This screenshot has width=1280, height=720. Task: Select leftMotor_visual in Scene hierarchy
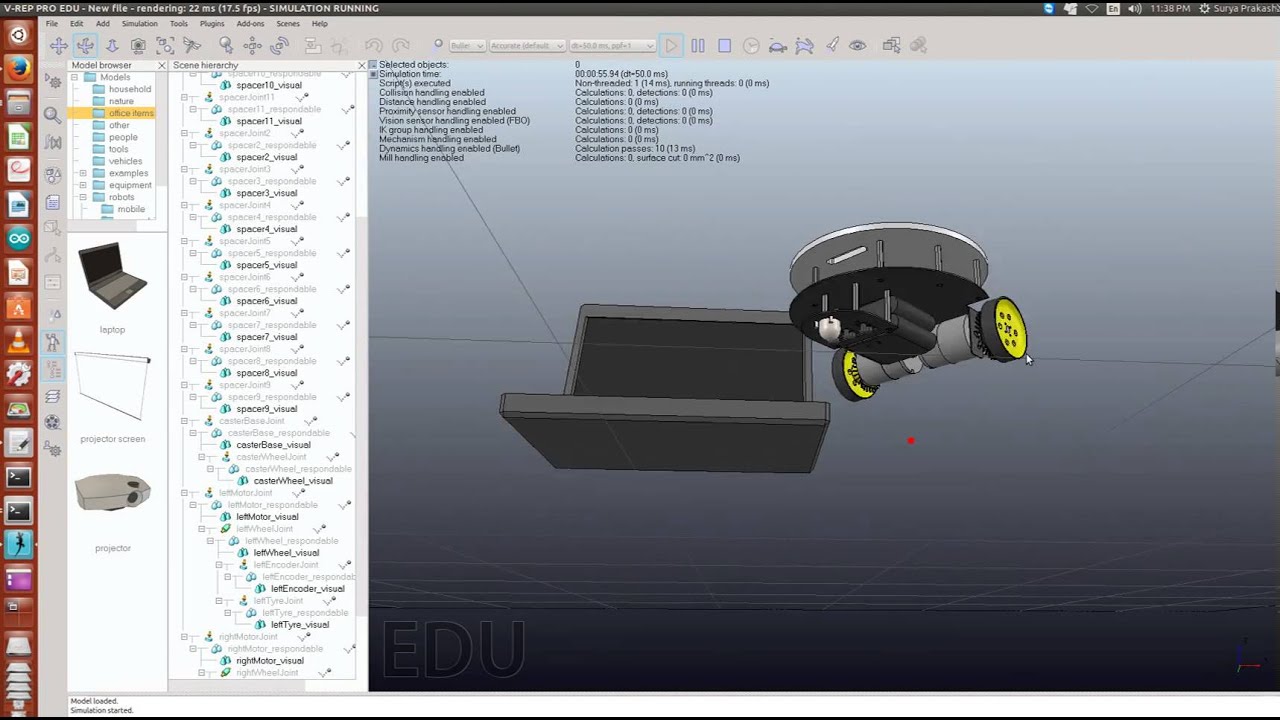(x=267, y=517)
